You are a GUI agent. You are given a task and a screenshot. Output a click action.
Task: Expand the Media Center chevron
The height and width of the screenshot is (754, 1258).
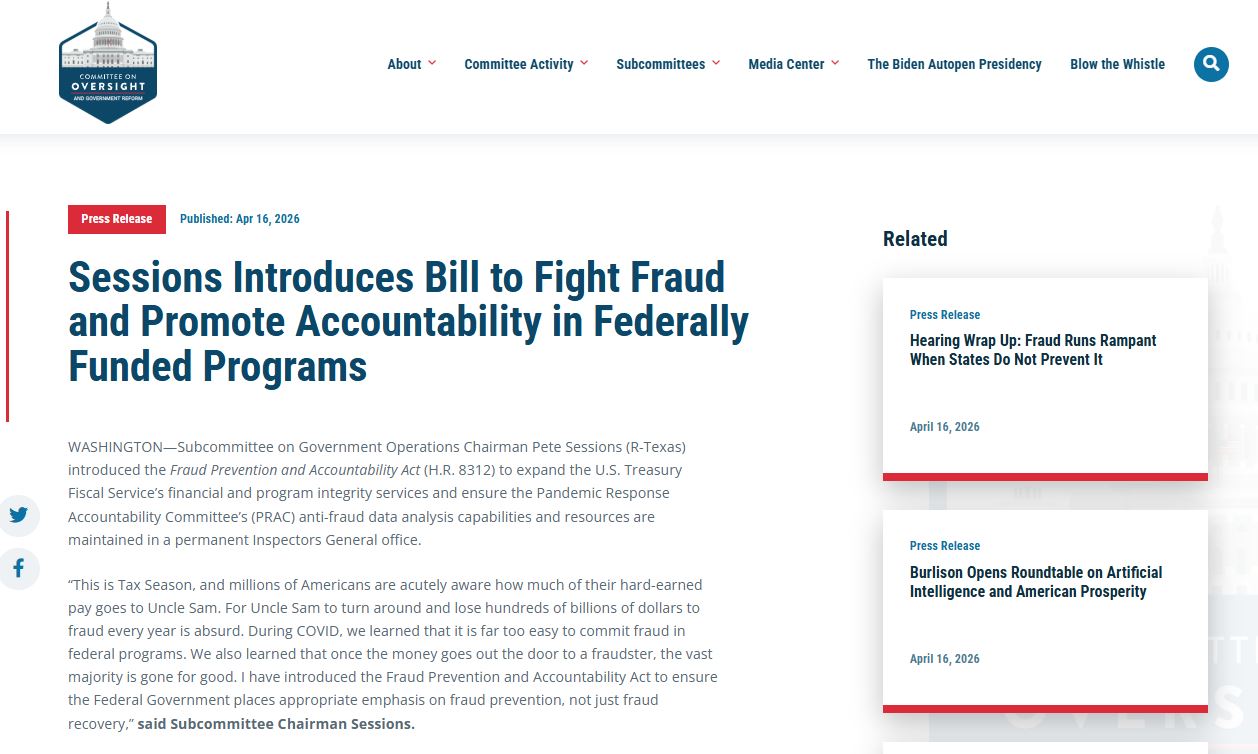point(835,63)
